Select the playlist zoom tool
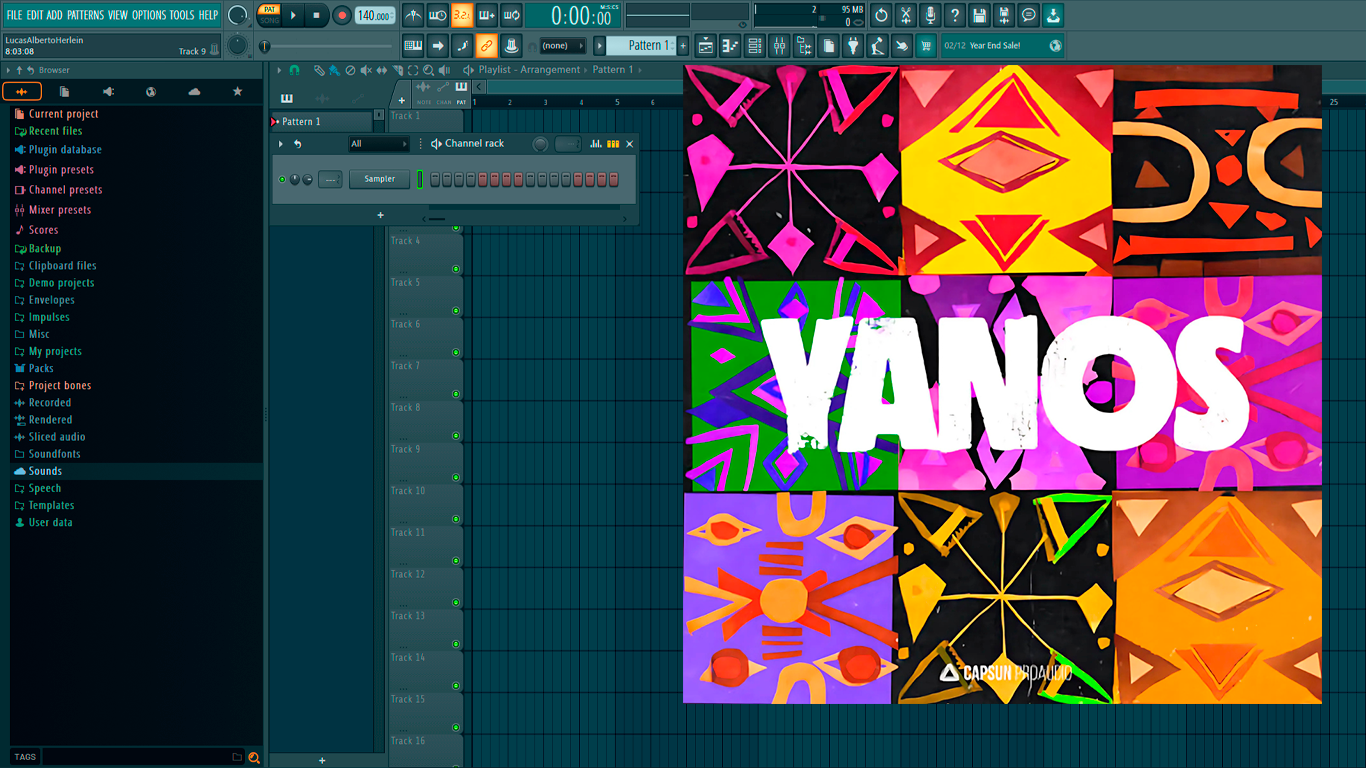This screenshot has height=768, width=1366. pos(428,70)
